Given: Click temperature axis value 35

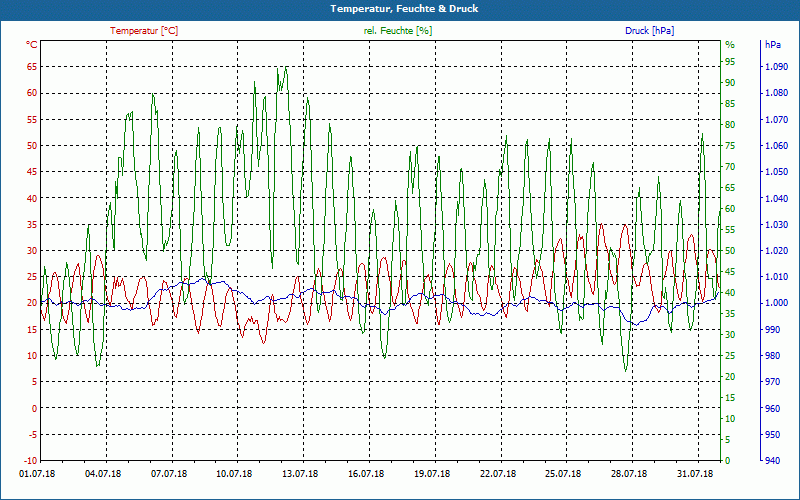Looking at the screenshot, I should point(32,224).
